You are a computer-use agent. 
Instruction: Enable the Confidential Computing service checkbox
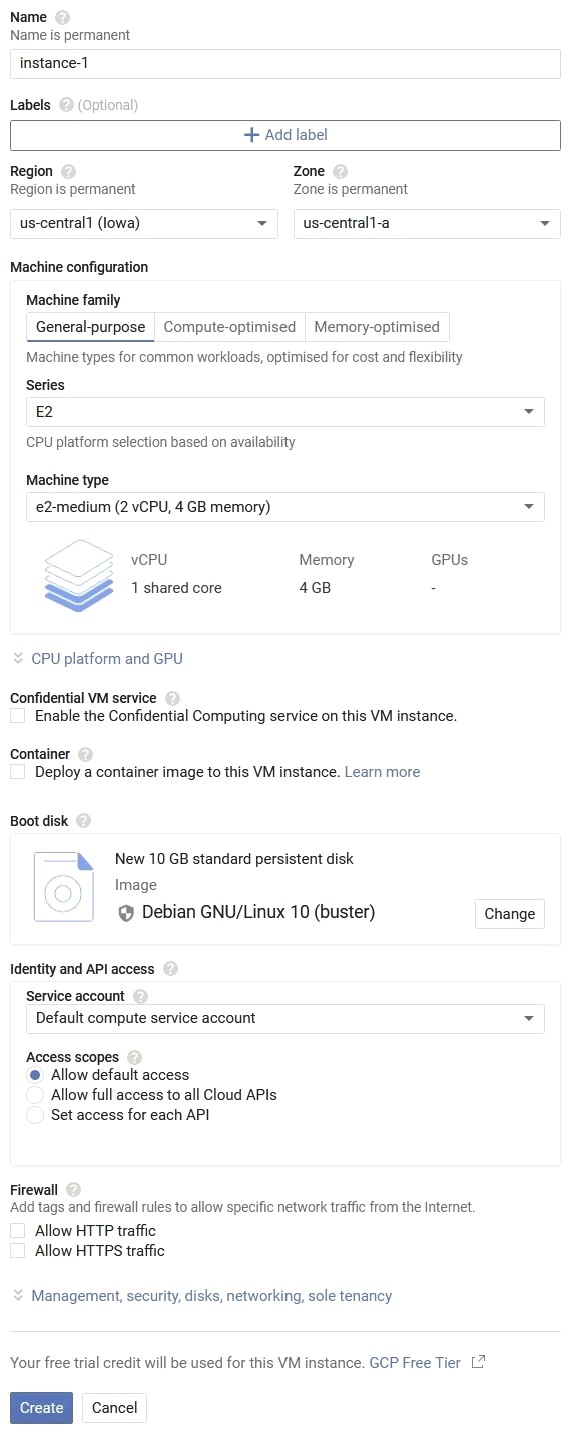[17, 716]
